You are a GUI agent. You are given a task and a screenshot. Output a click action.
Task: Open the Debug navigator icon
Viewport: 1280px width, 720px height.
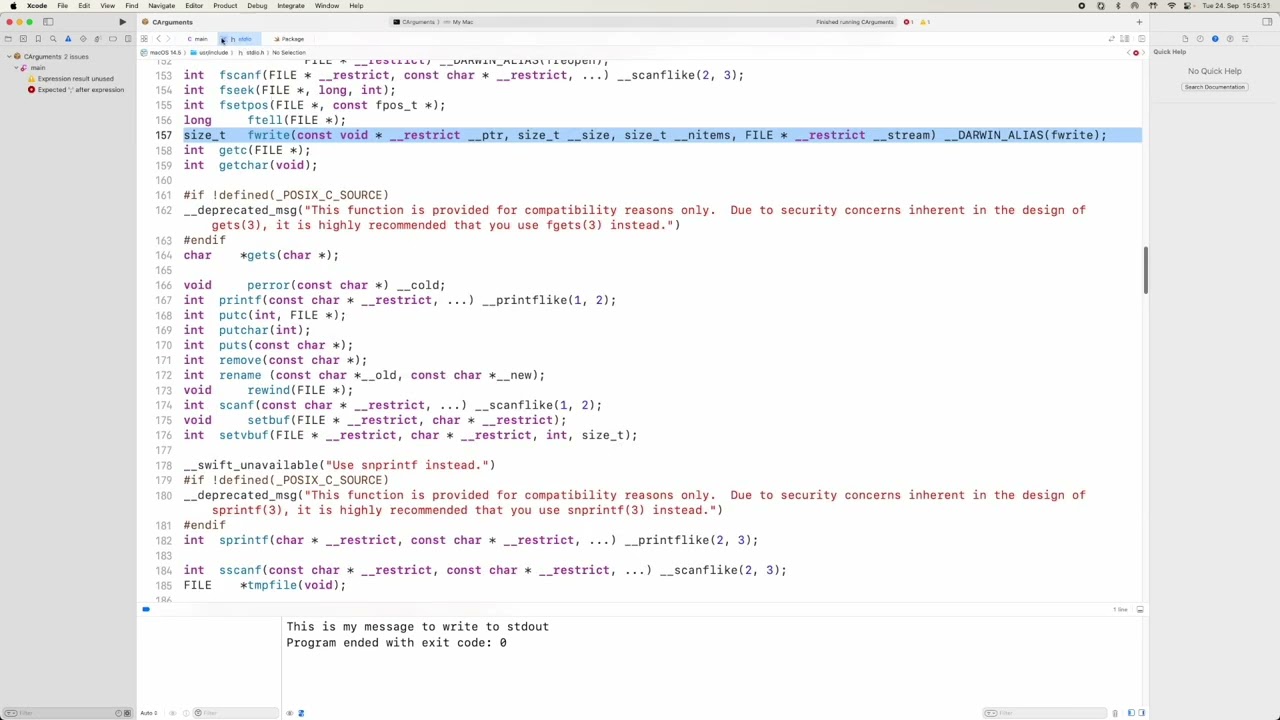click(x=98, y=39)
